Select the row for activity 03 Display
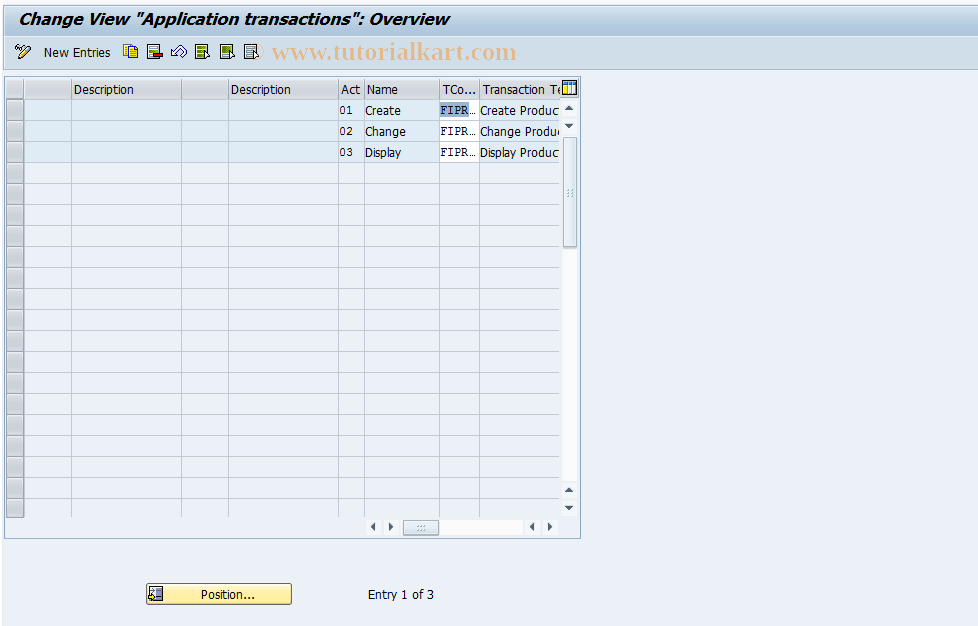Screen dimensions: 978x626 click(14, 152)
